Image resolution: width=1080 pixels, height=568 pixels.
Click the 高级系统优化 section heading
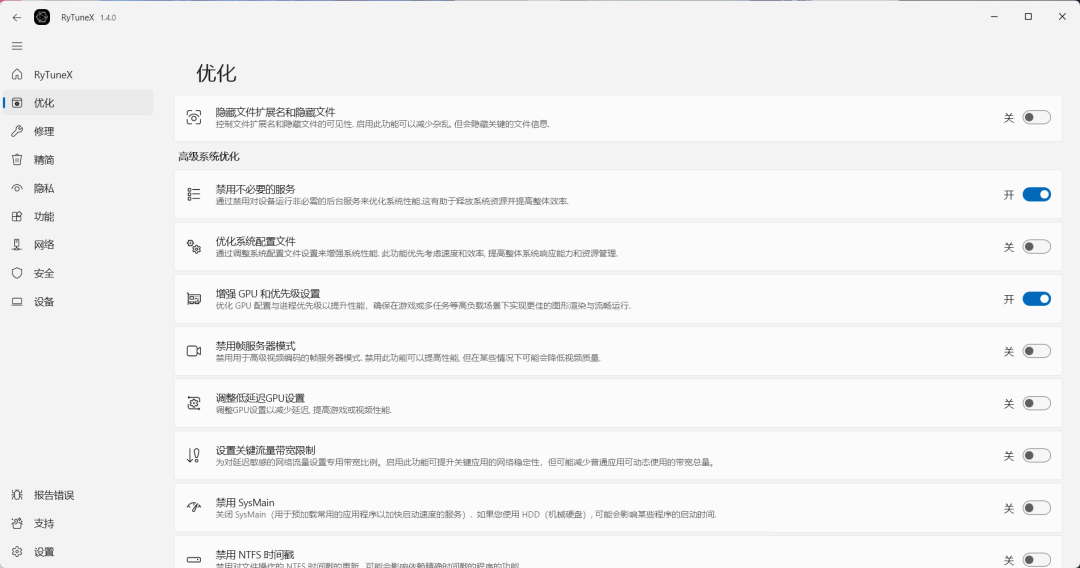tap(209, 157)
